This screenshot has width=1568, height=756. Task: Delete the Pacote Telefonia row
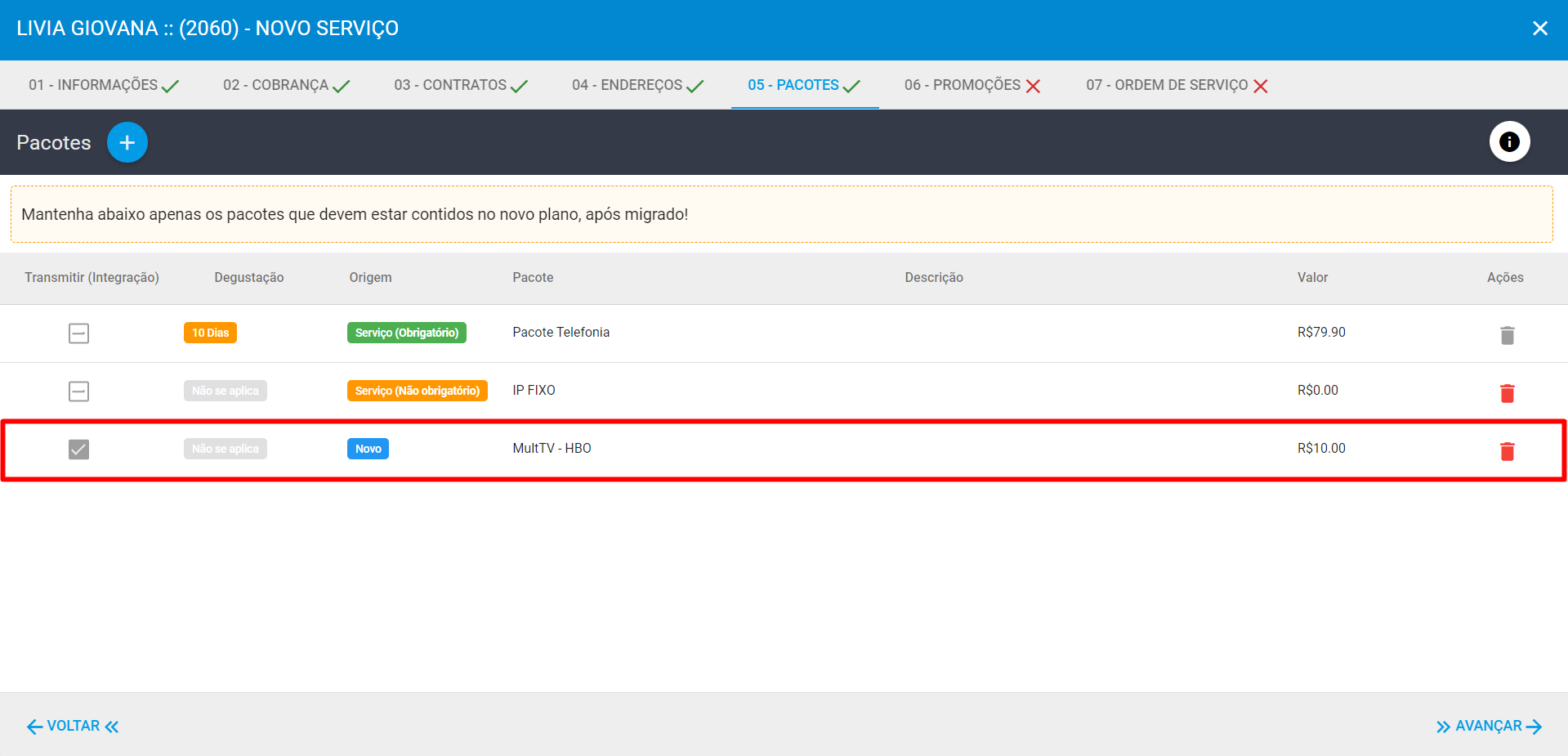pos(1508,335)
